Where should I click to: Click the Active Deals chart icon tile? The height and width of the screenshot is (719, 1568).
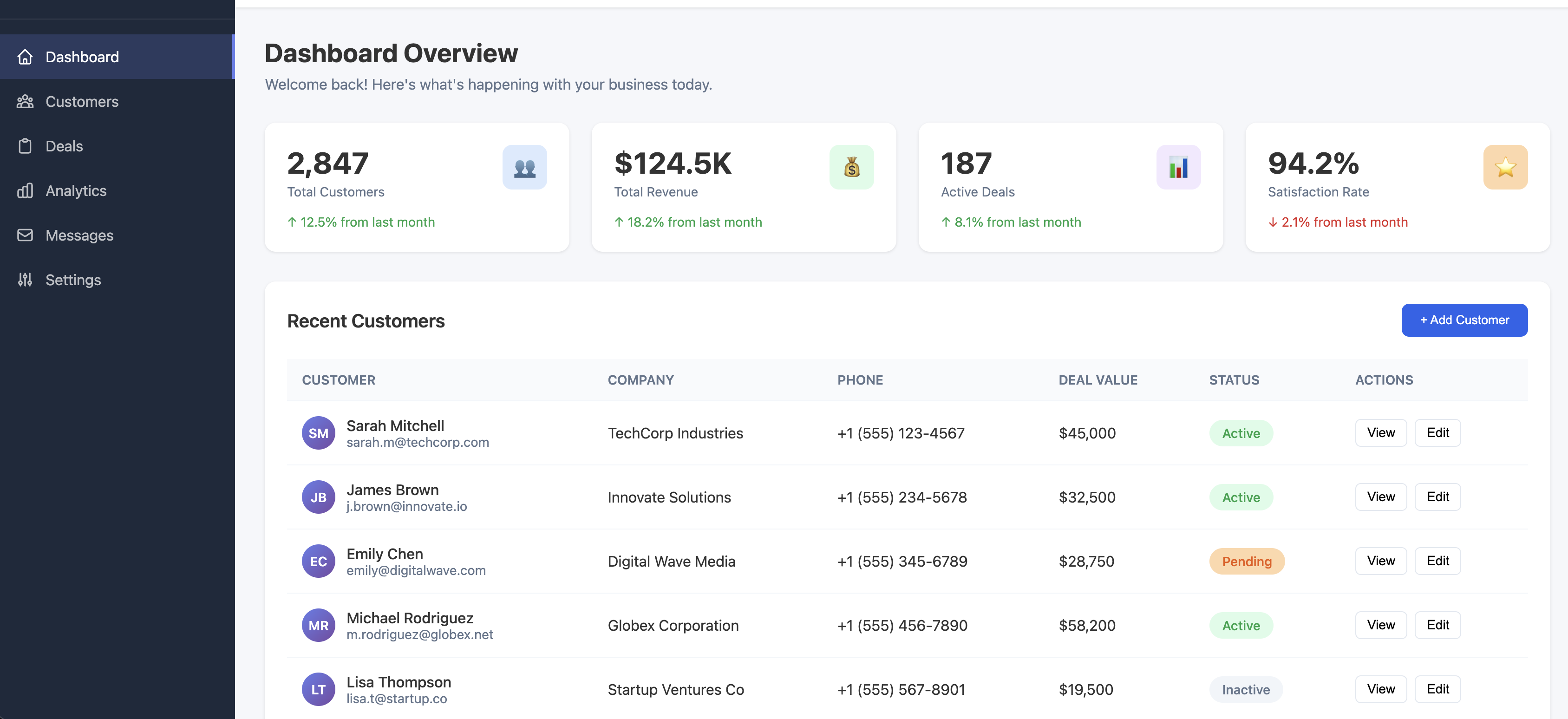point(1178,167)
